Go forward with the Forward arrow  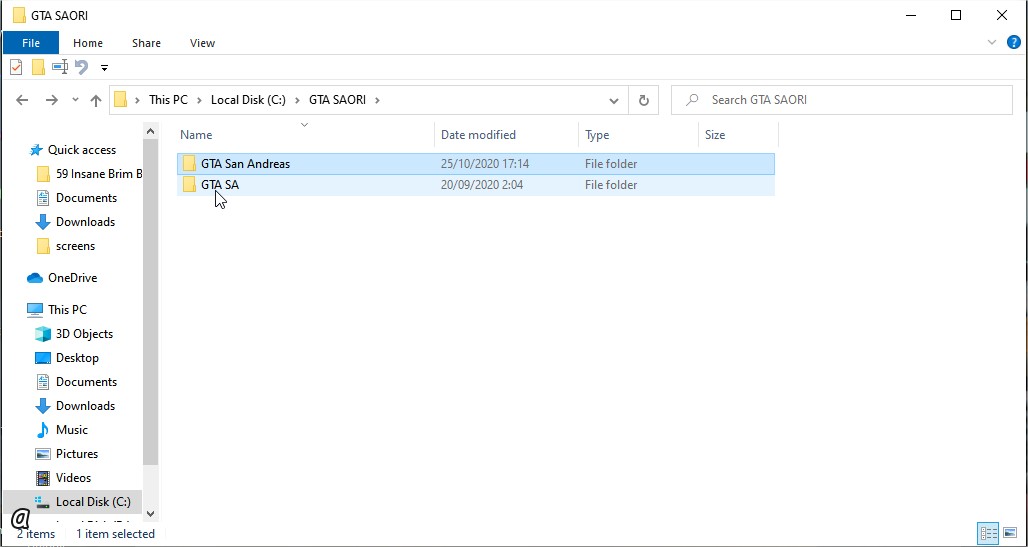point(52,100)
